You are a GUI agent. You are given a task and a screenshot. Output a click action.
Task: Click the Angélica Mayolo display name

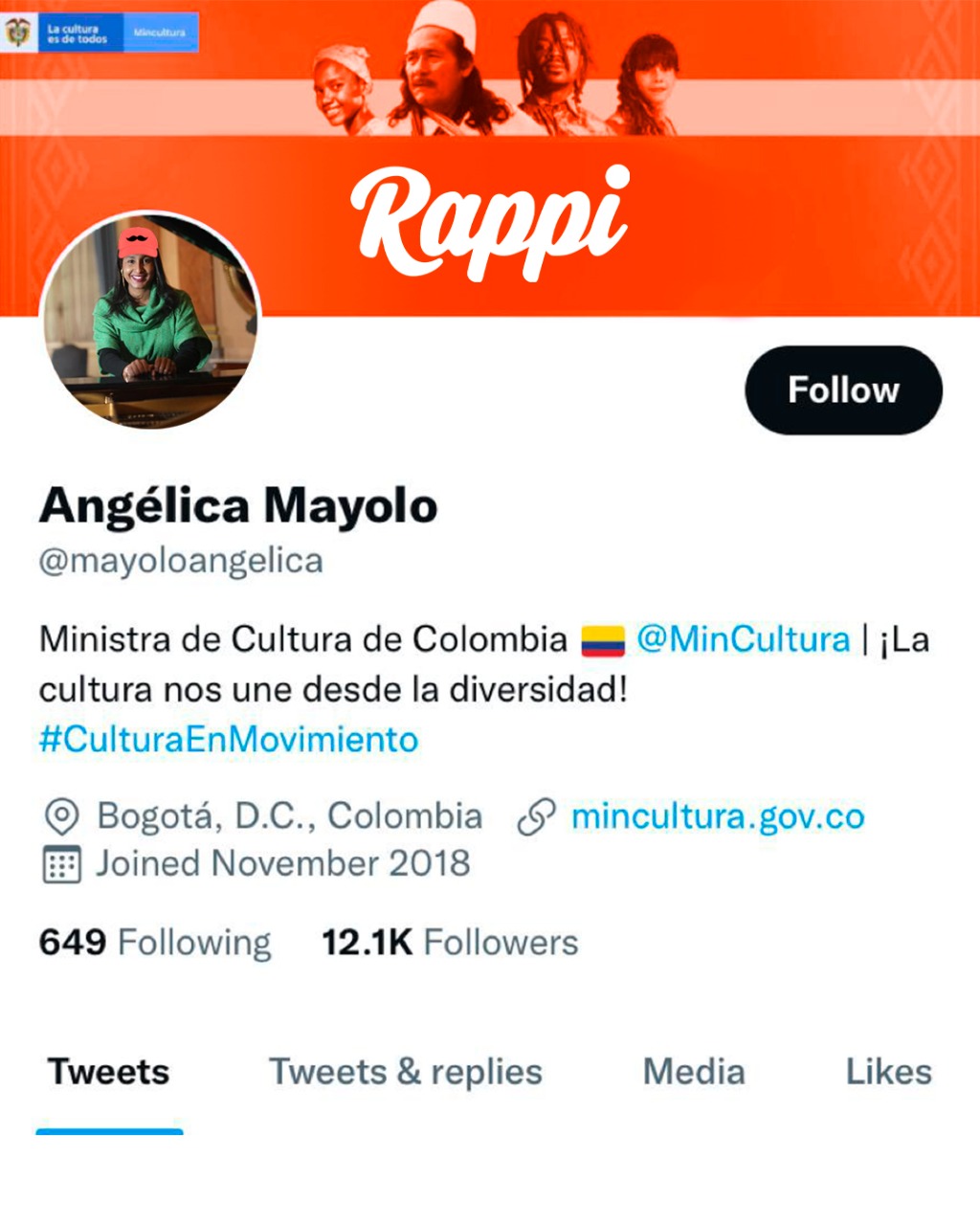click(x=238, y=506)
